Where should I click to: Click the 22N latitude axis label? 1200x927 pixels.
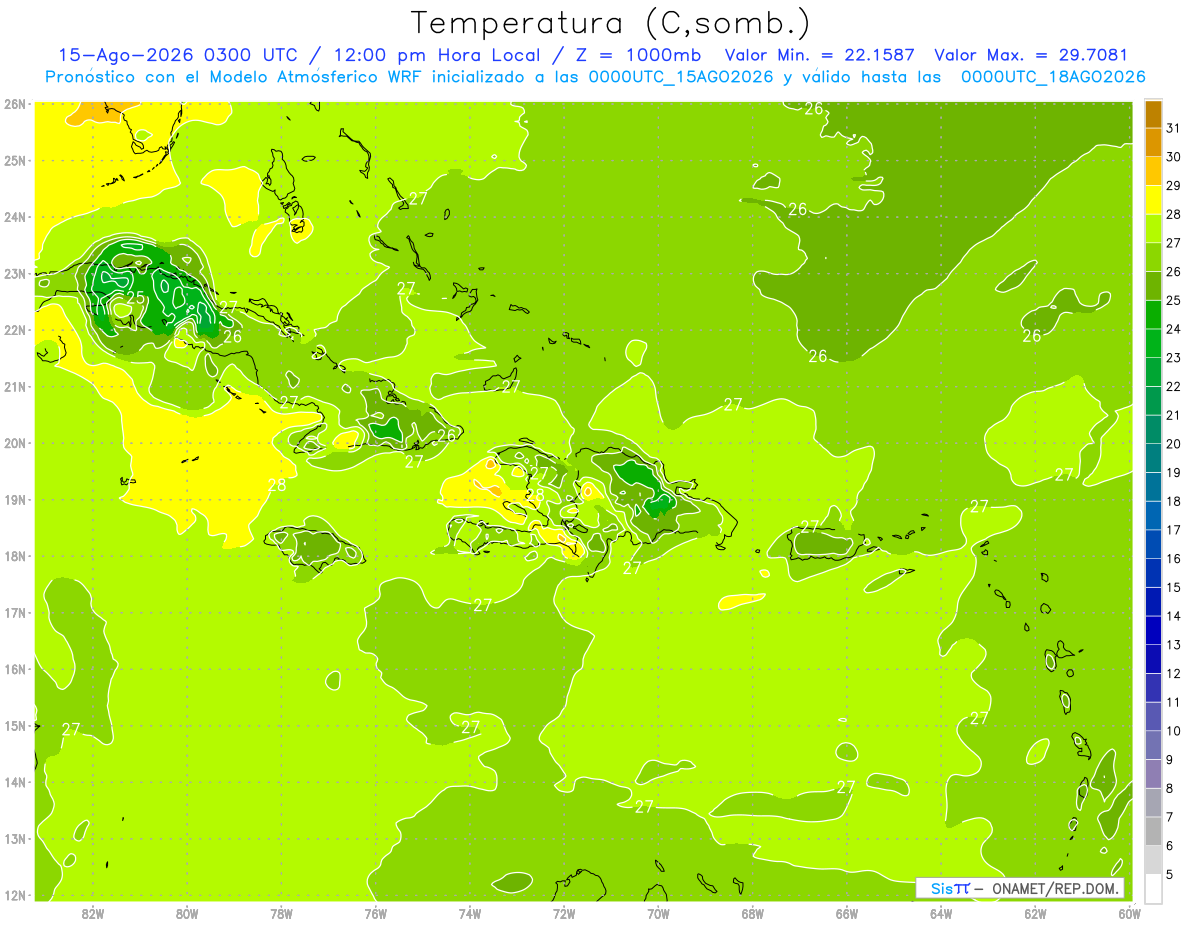[x=14, y=330]
